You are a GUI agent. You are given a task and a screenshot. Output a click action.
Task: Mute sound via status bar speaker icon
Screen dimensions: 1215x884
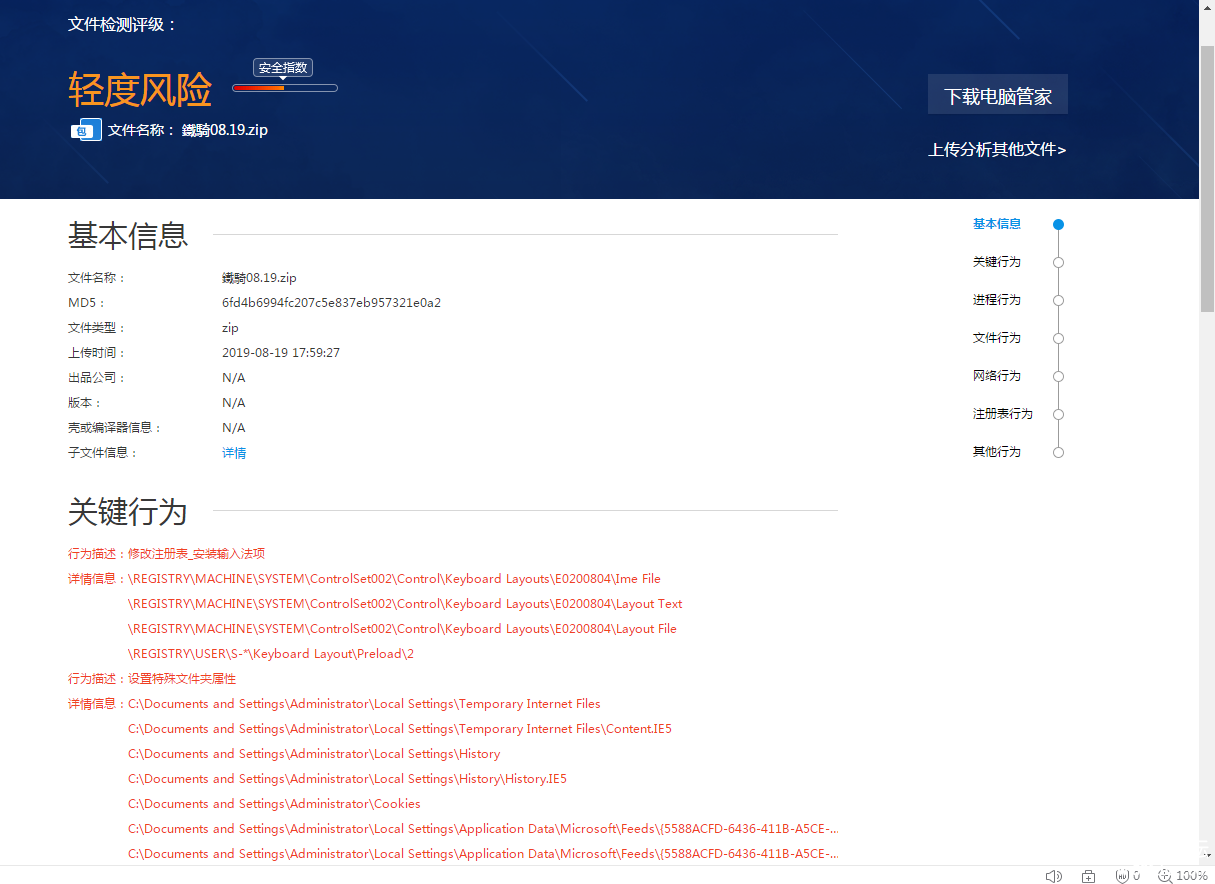pos(1053,876)
